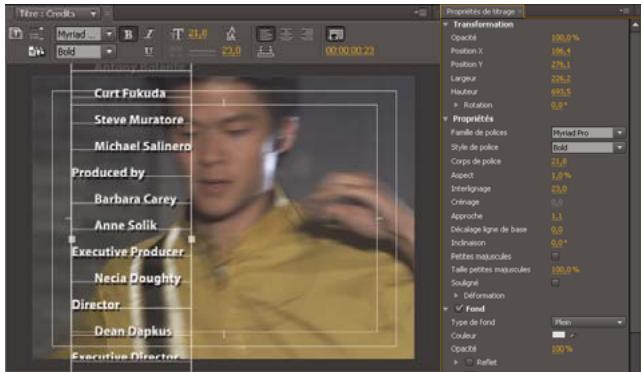The image size is (642, 373).
Task: Toggle Underline text formatting button
Action: 149,51
